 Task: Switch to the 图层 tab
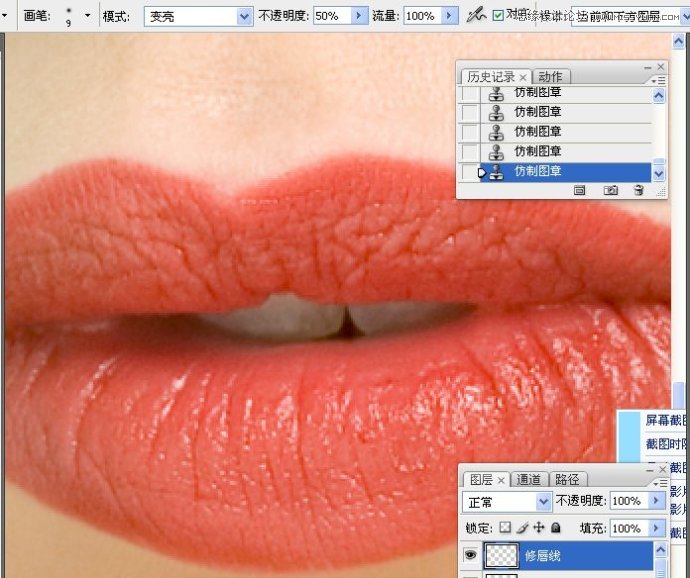(481, 480)
